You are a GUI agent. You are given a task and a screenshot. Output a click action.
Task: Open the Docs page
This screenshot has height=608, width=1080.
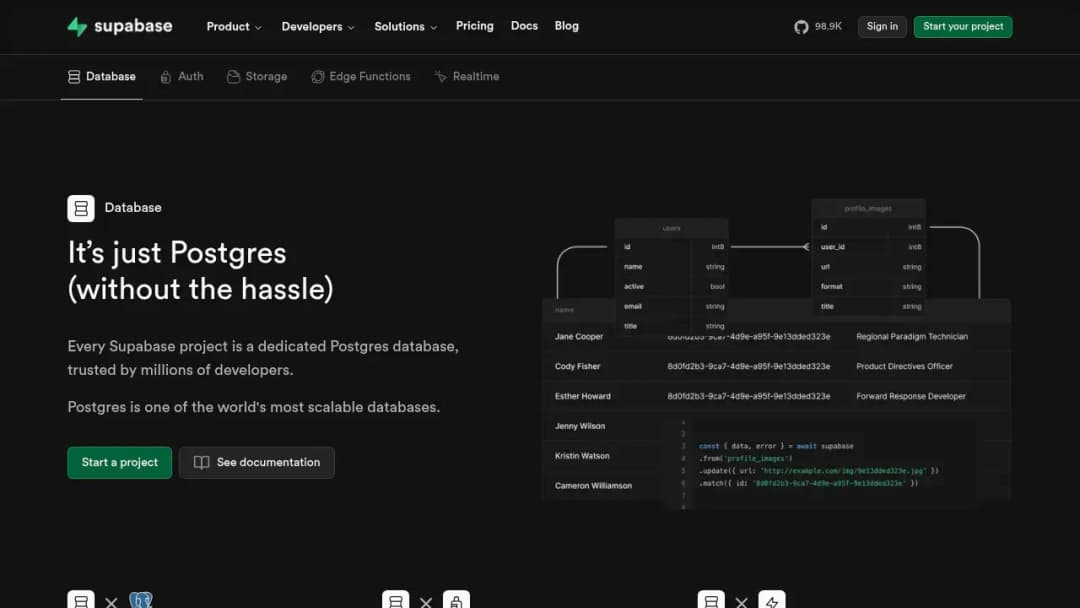tap(524, 26)
